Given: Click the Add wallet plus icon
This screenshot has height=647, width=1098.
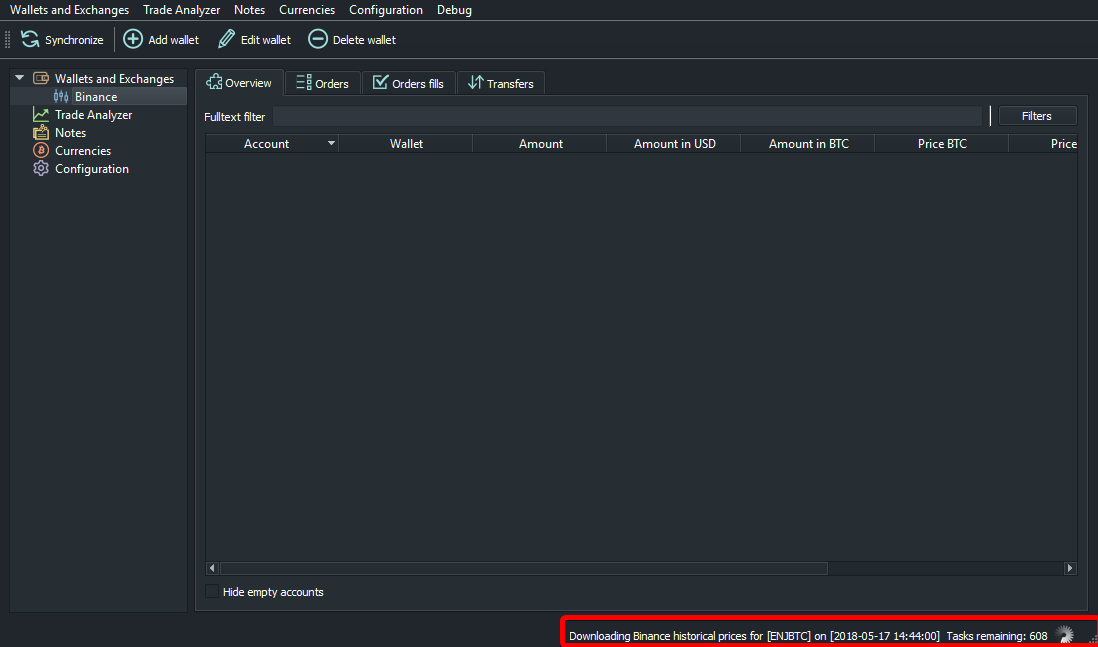Looking at the screenshot, I should (133, 39).
